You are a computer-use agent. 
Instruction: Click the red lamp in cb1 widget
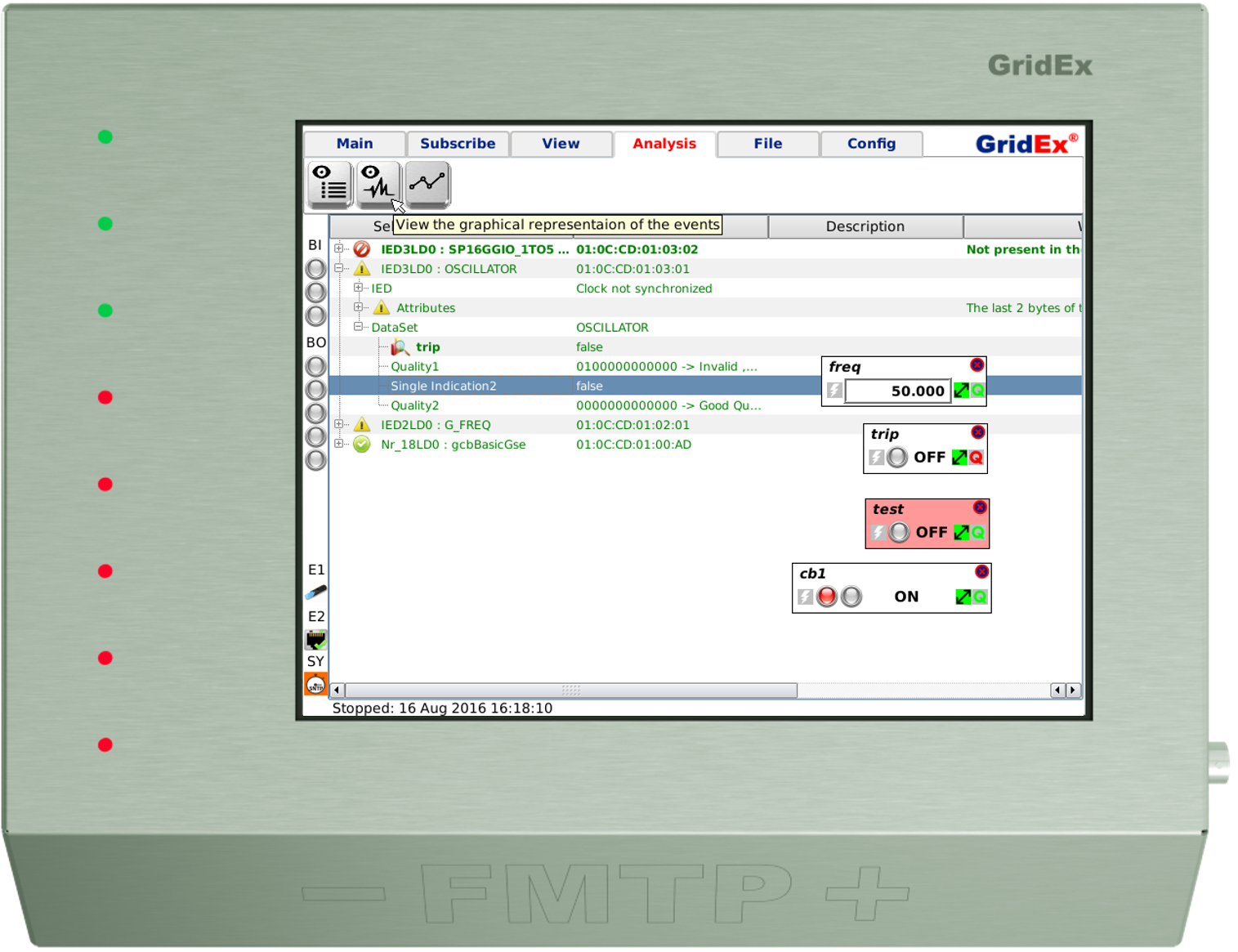[x=827, y=597]
